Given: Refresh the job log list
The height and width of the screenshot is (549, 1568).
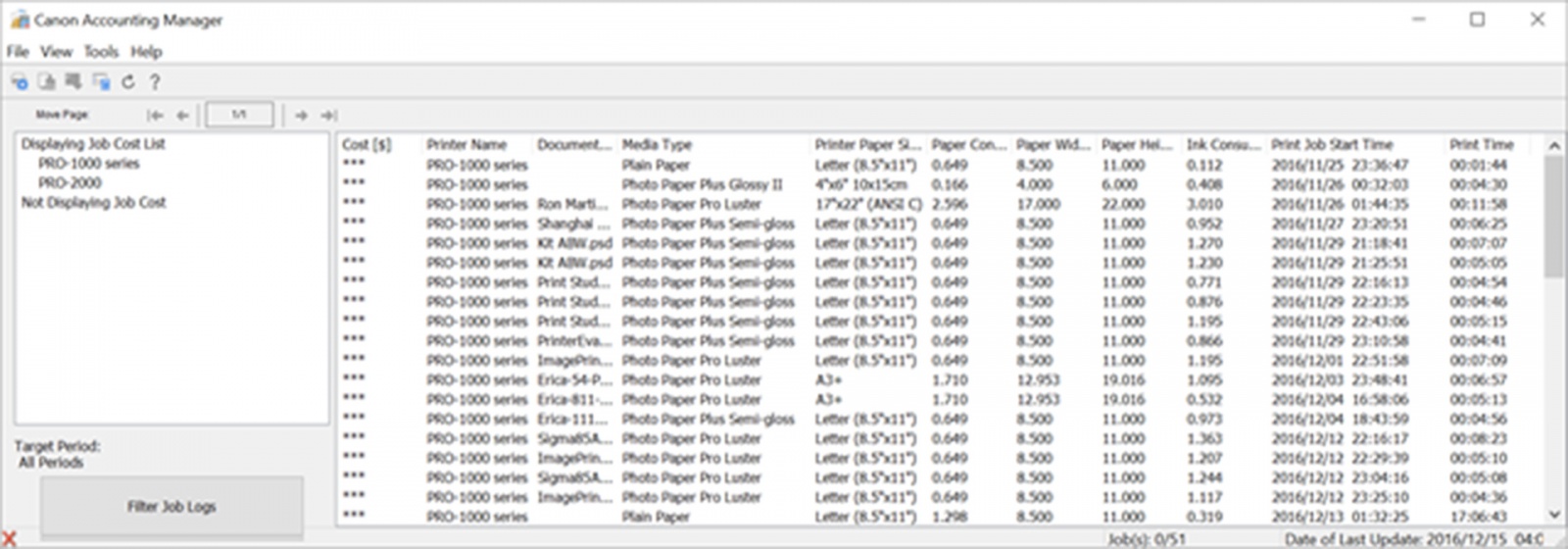Looking at the screenshot, I should (128, 82).
